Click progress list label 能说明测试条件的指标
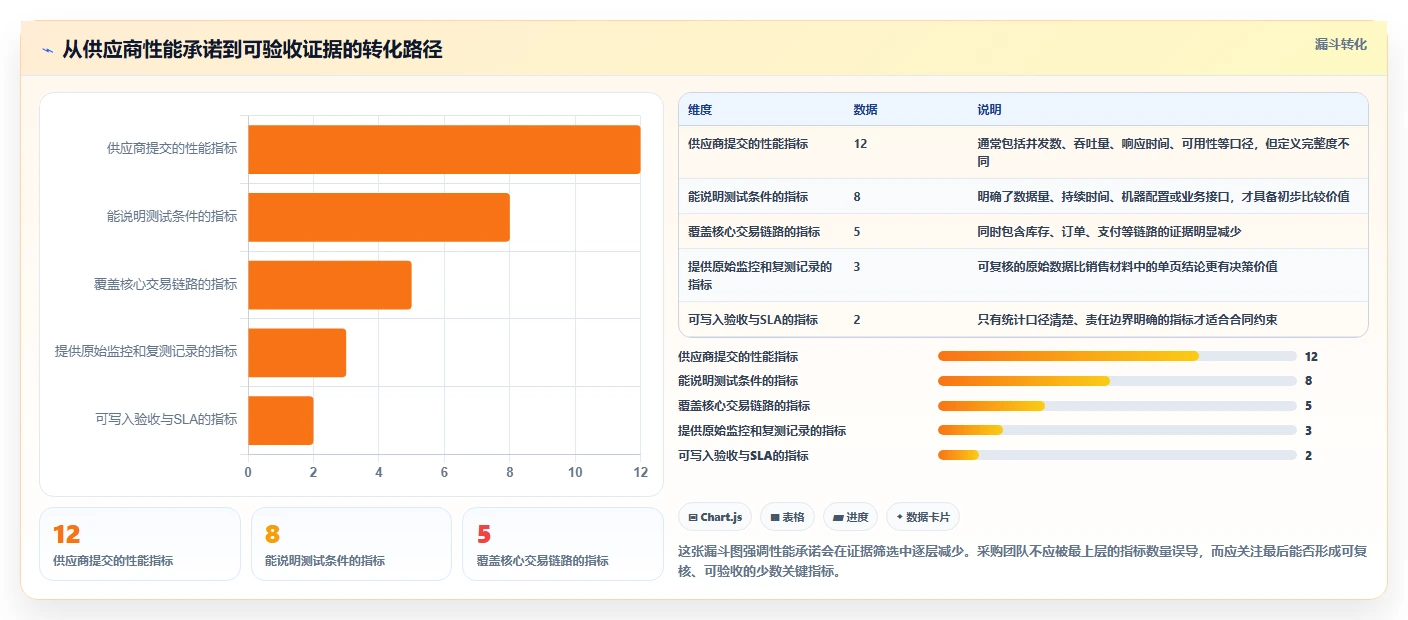The width and height of the screenshot is (1408, 620). click(x=738, y=381)
